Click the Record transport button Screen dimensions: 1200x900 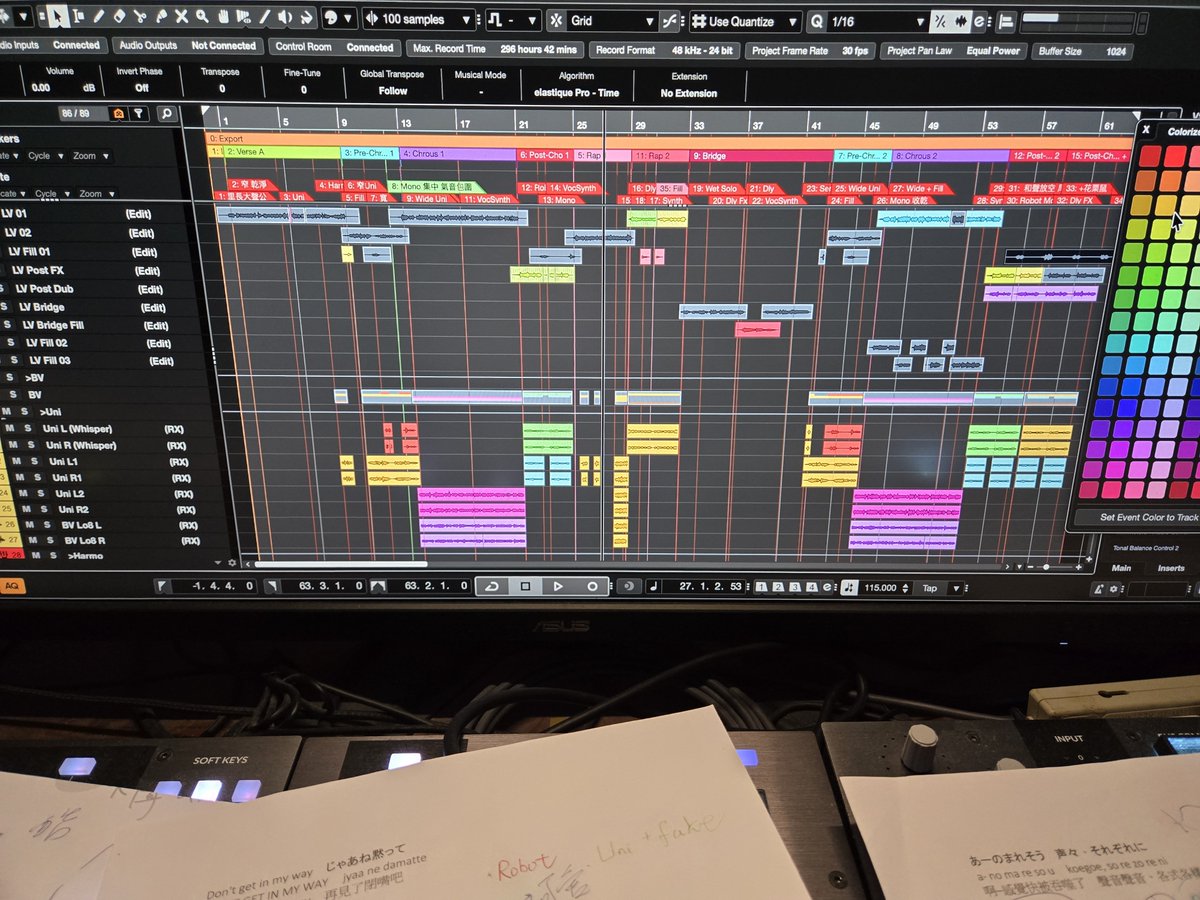[592, 587]
